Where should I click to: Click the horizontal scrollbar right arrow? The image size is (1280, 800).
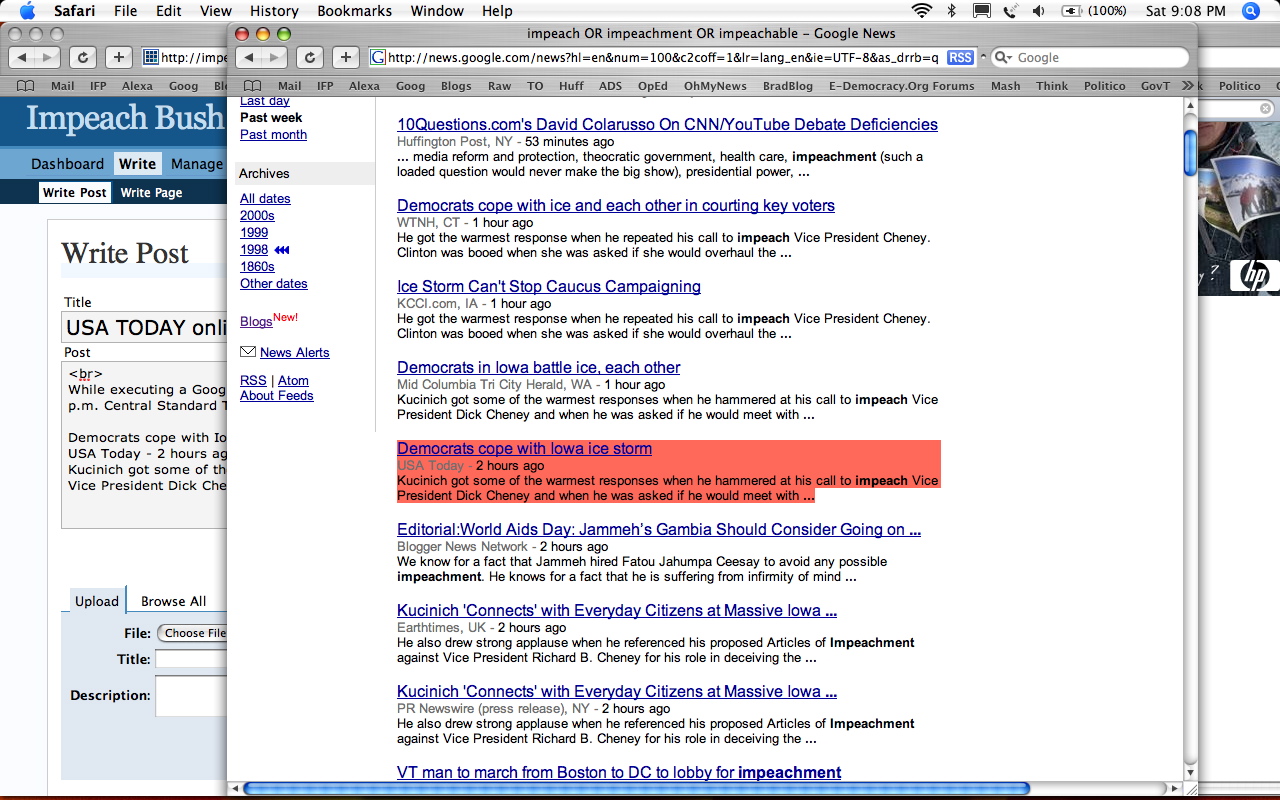pyautogui.click(x=1174, y=789)
